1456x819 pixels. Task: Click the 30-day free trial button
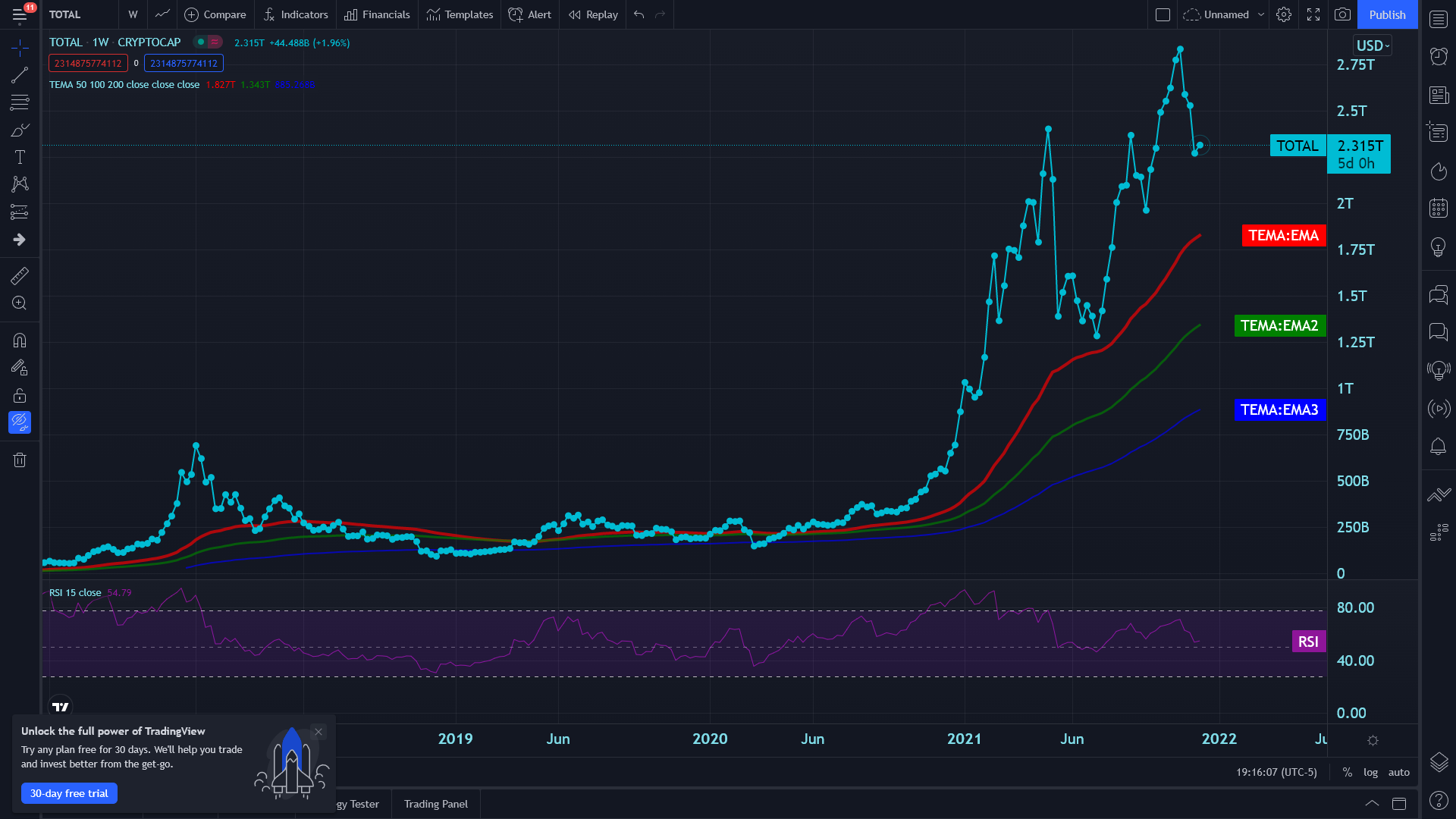click(x=69, y=793)
